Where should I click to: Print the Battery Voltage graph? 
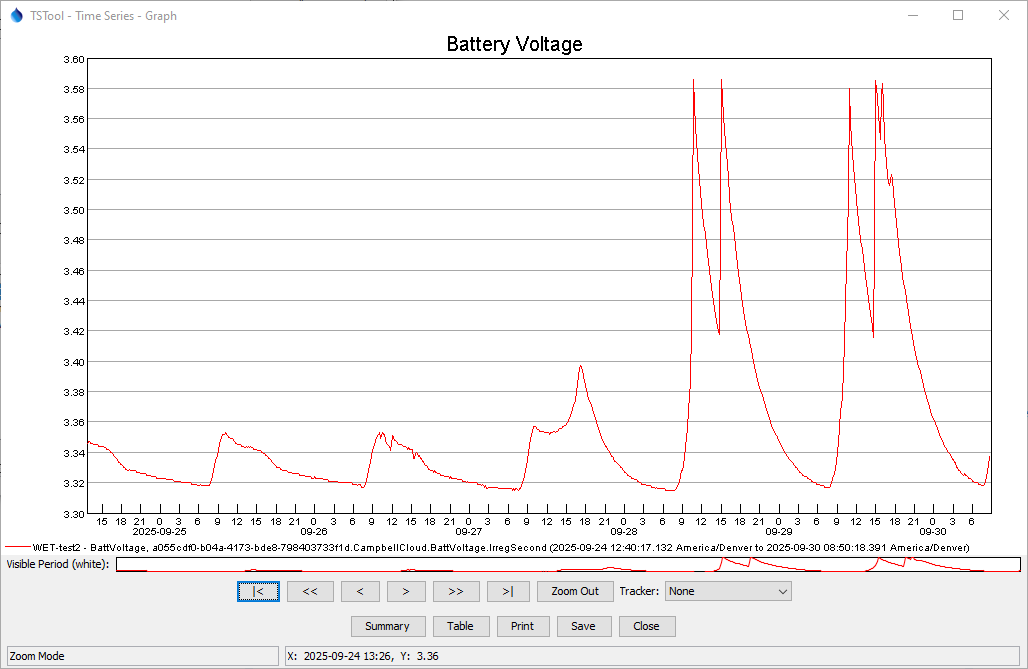tap(522, 626)
